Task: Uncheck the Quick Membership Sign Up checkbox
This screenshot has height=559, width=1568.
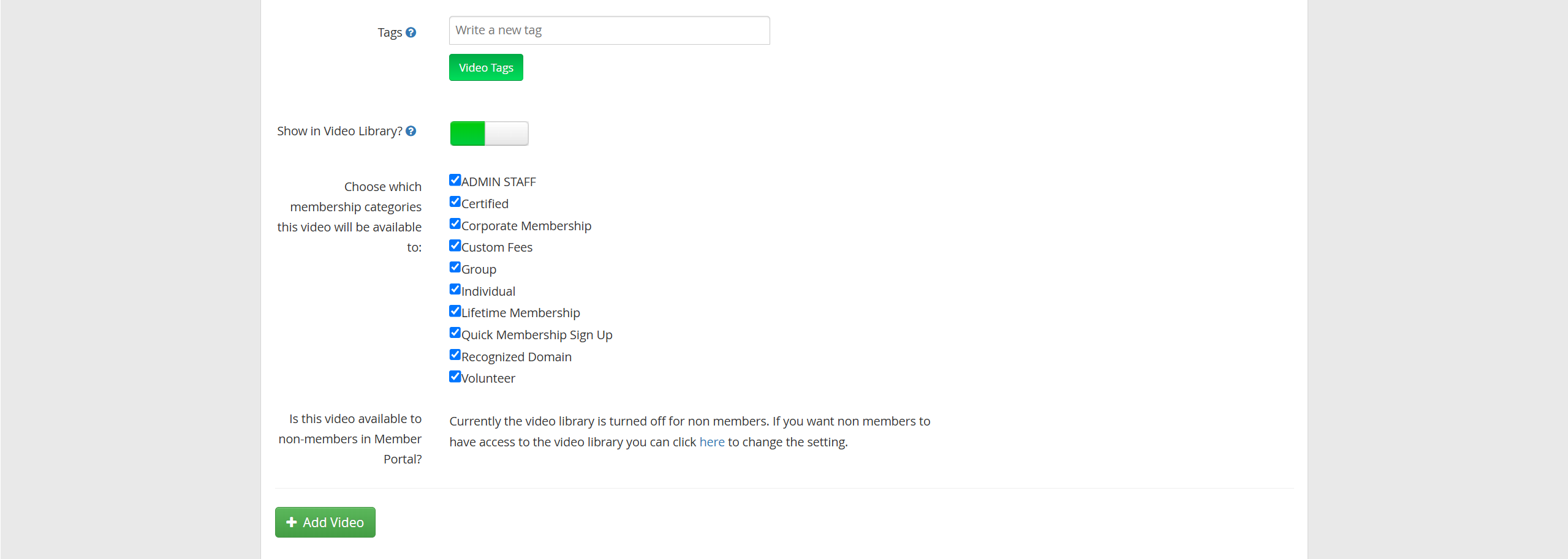Action: pos(455,332)
